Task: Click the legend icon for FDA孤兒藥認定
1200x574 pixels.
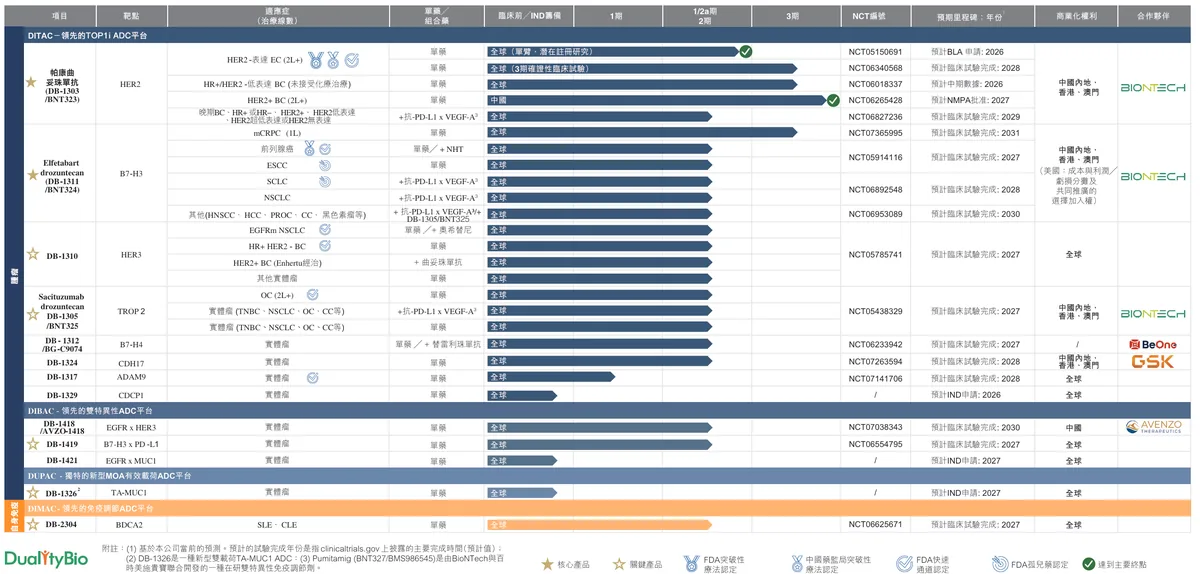Action: (1000, 564)
